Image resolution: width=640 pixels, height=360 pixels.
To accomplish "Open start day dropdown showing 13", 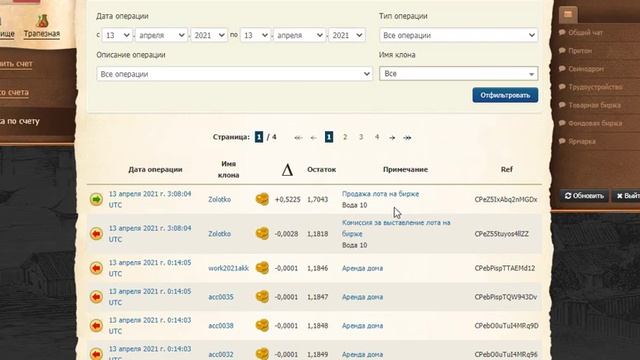I will pyautogui.click(x=117, y=35).
